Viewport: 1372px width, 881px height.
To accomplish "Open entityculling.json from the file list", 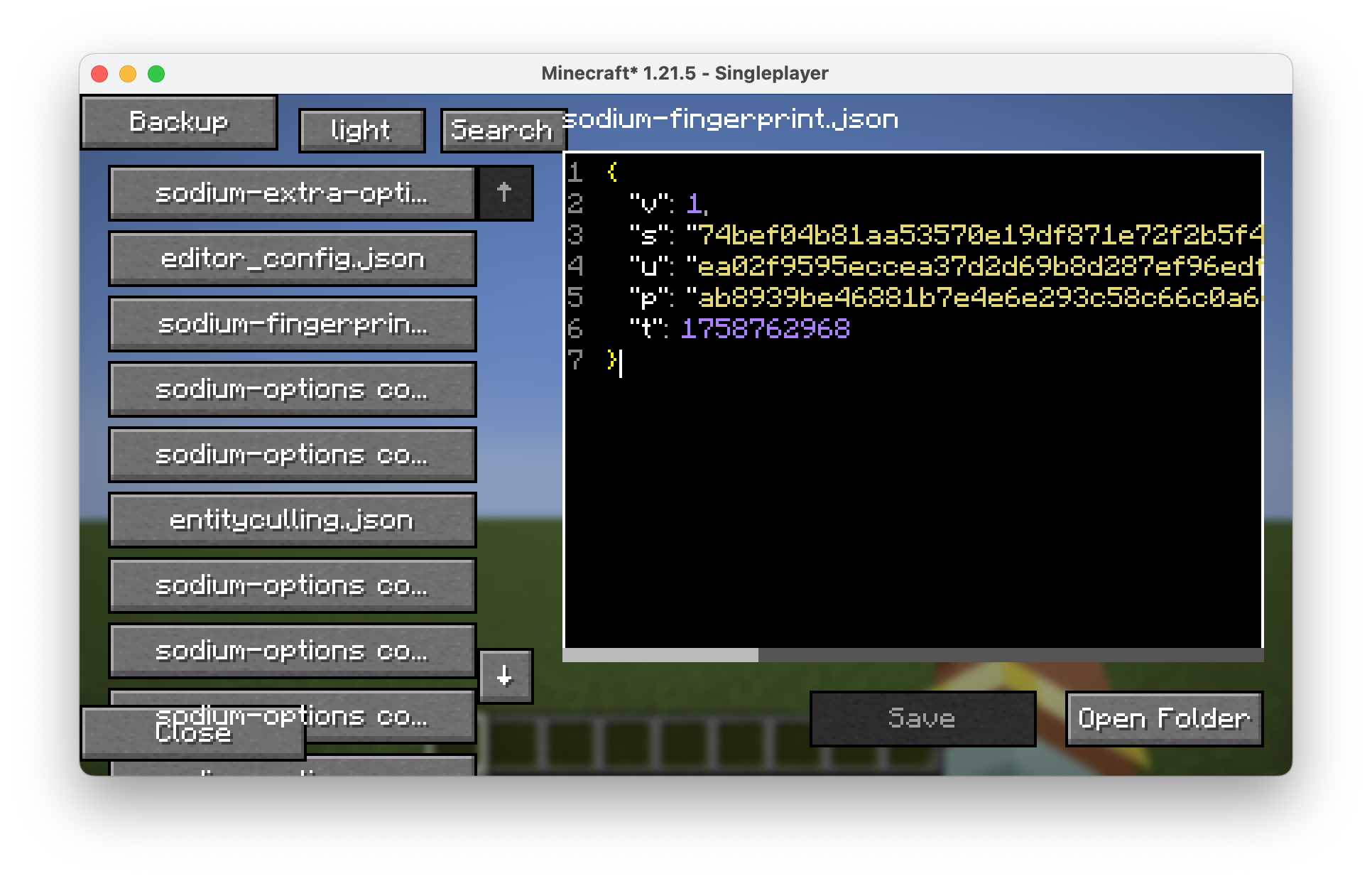I will tap(292, 520).
